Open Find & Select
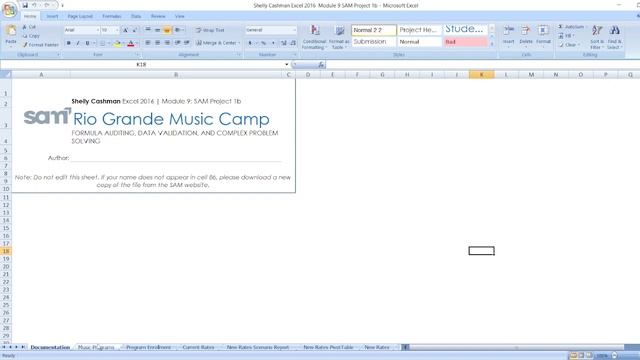Screen dimensions: 640x360 (x=614, y=37)
